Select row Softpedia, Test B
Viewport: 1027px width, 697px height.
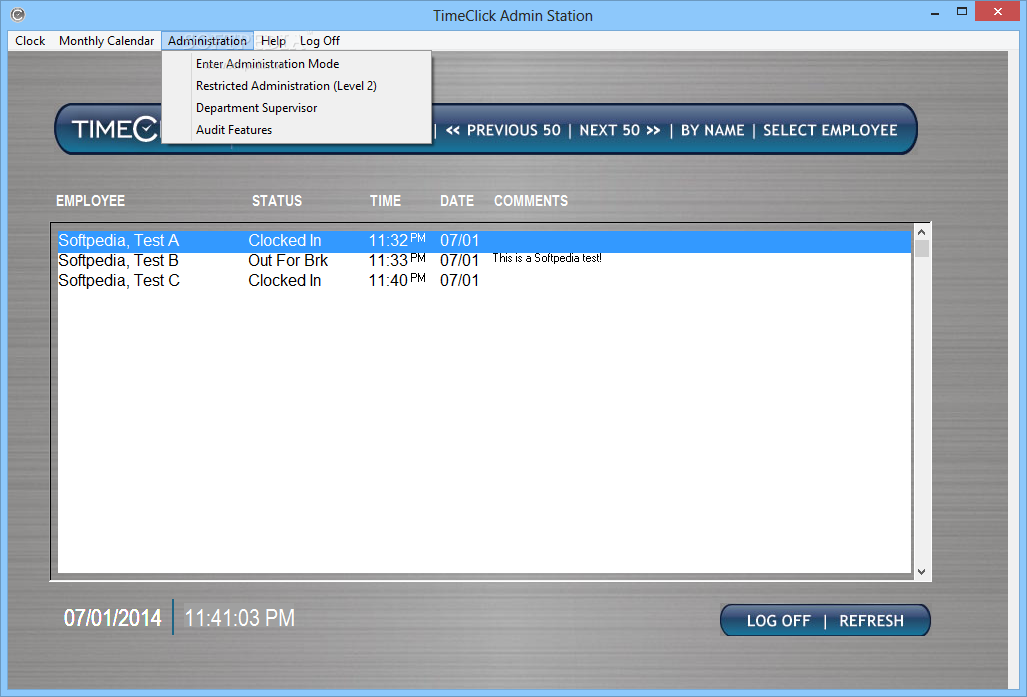click(x=484, y=261)
